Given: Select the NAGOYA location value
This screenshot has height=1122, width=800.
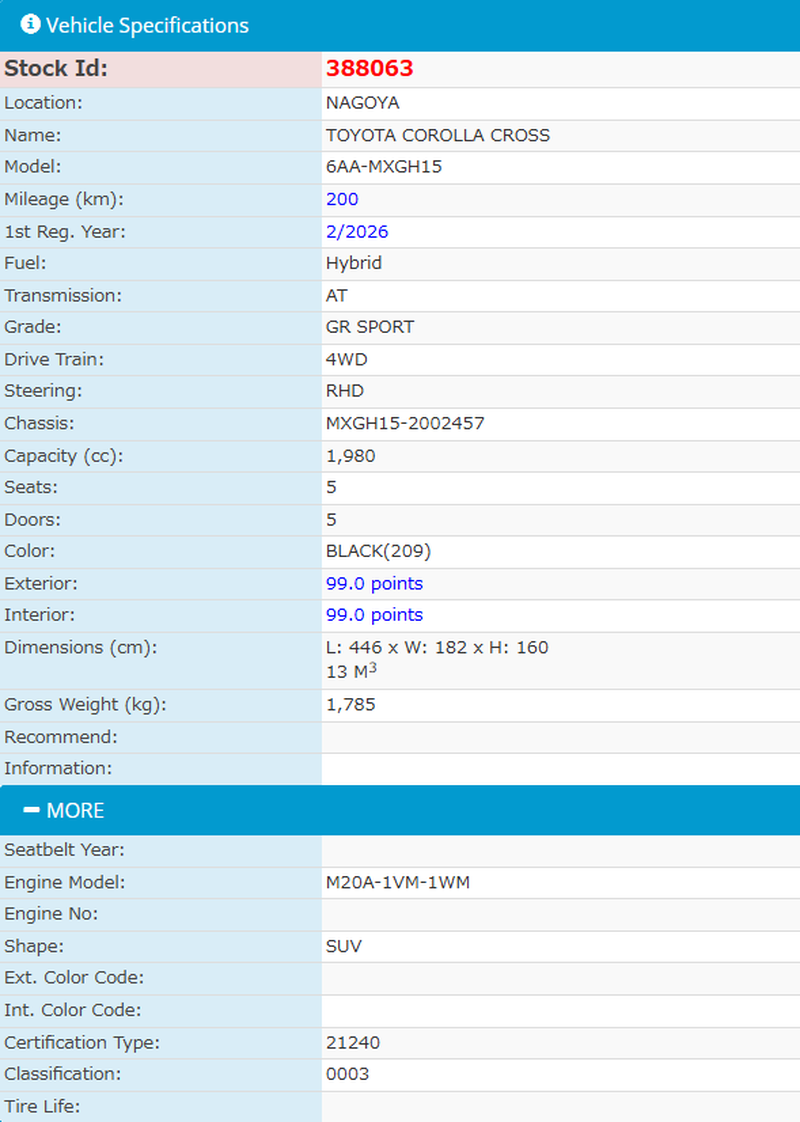Looking at the screenshot, I should coord(363,103).
